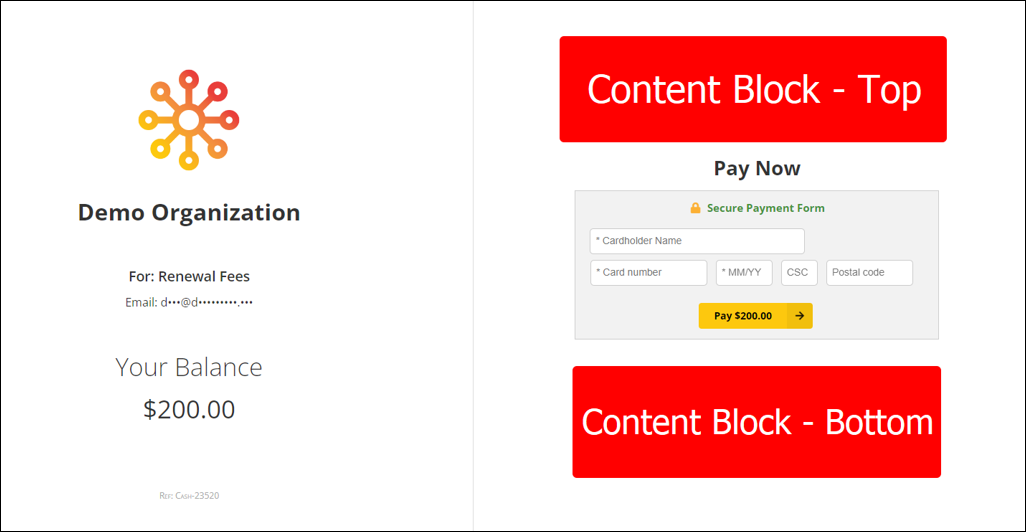Click the Demo Organization logo
The image size is (1026, 532).
189,120
